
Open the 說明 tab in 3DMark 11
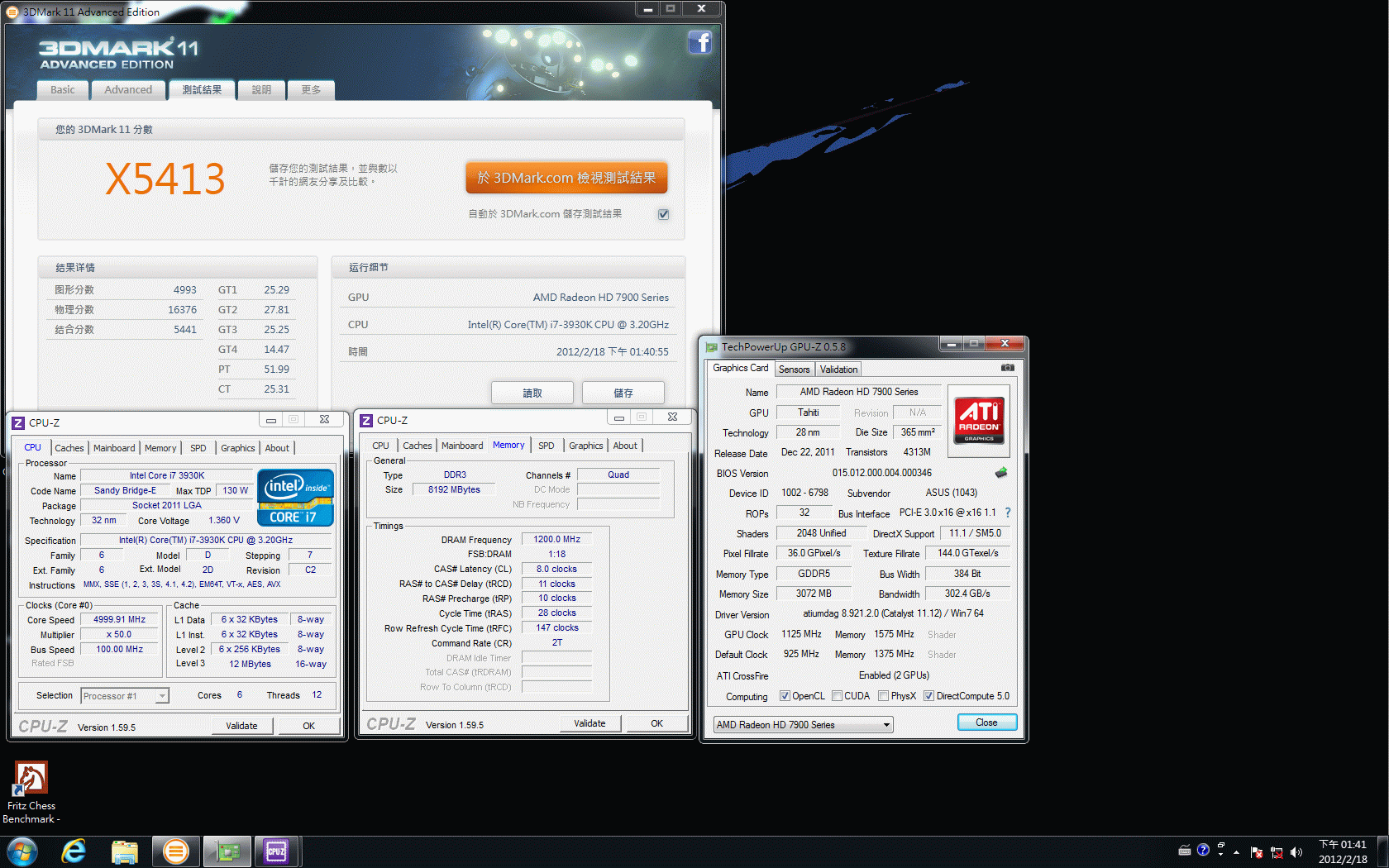click(x=261, y=90)
